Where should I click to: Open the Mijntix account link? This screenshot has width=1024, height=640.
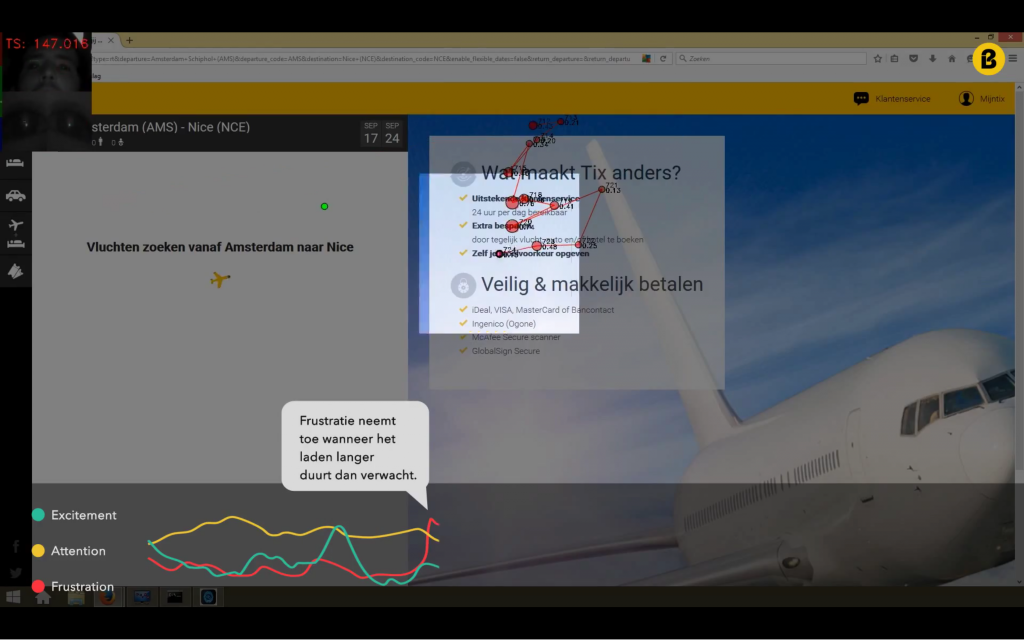992,99
